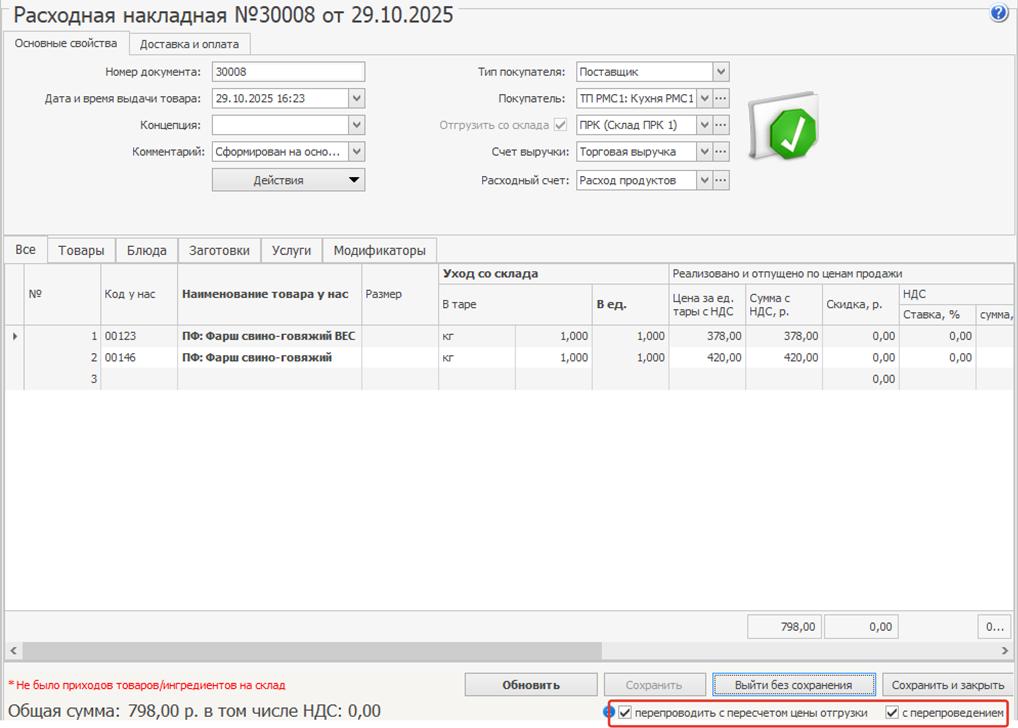Toggle перепроводить с пересчетом цены отгрузки checkbox
Image resolution: width=1018 pixels, height=728 pixels.
coord(625,713)
